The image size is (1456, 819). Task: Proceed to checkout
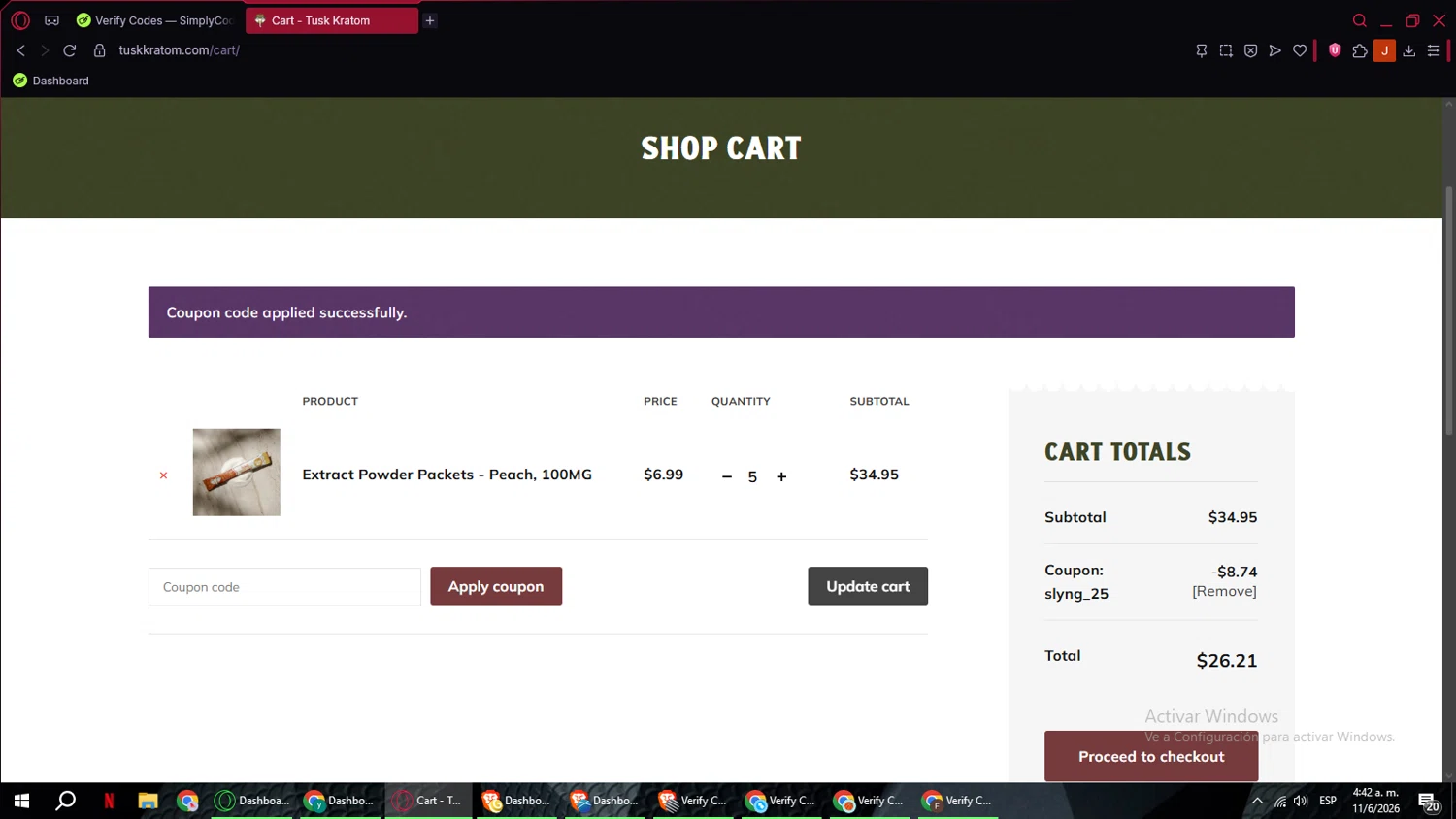click(1151, 756)
